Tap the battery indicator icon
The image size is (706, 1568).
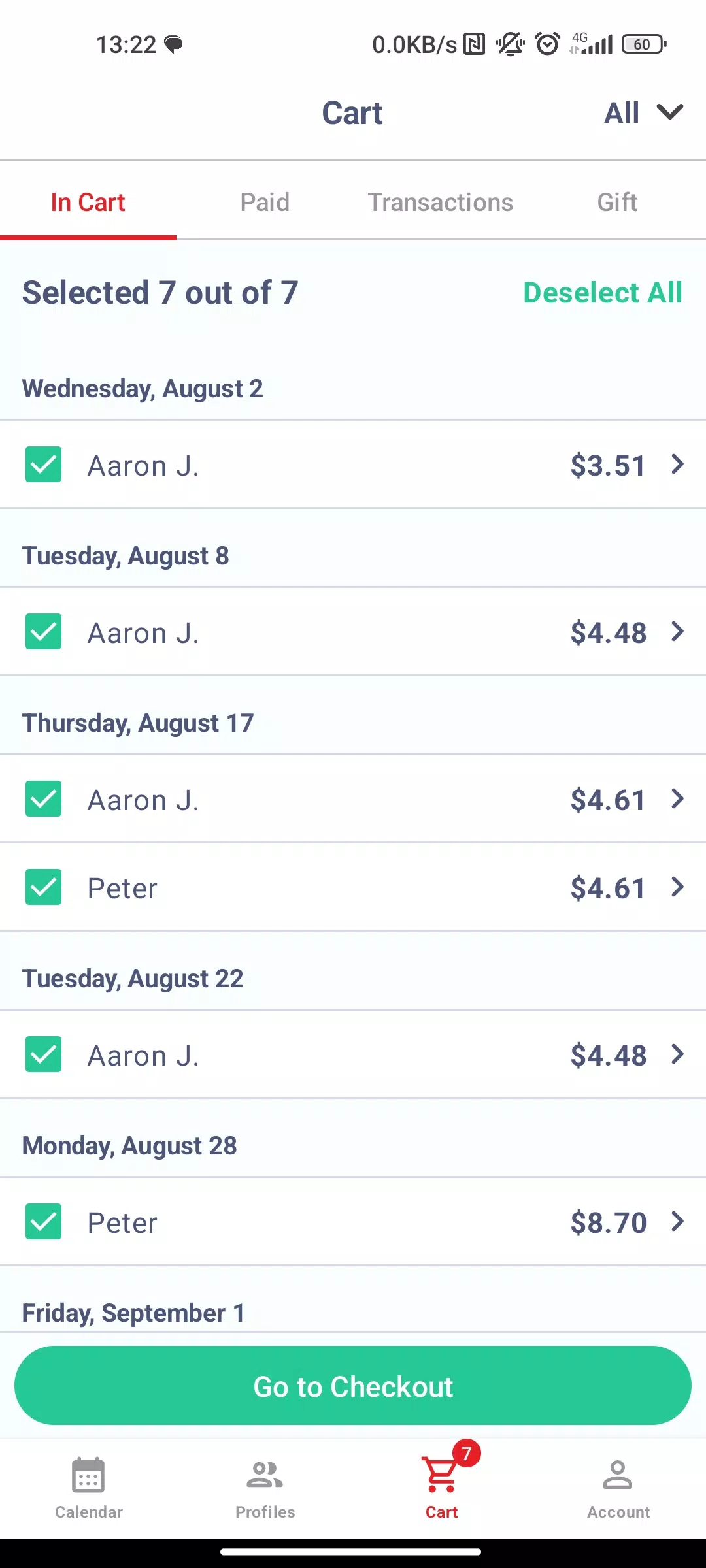644,44
